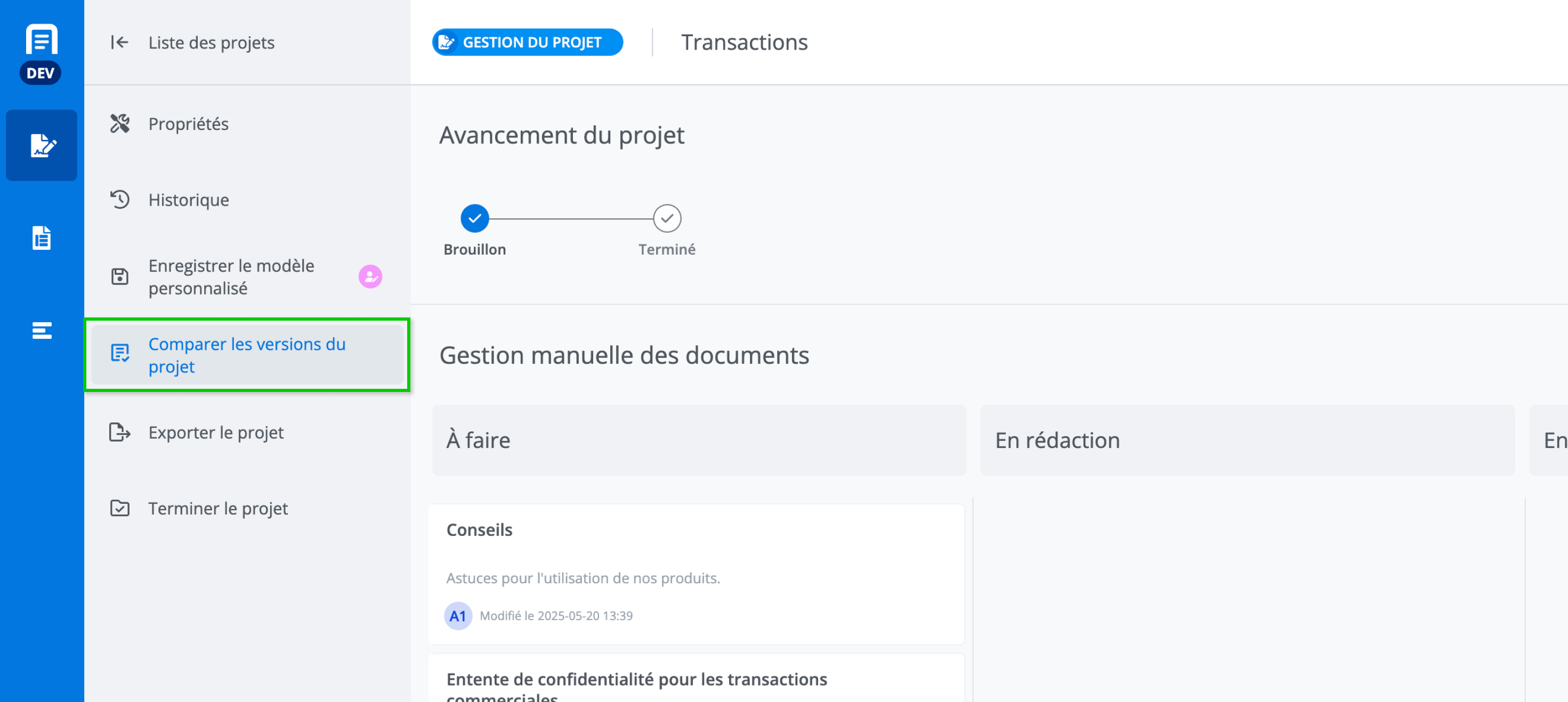Click the text lines sidebar icon
The image size is (1568, 702).
tap(42, 330)
